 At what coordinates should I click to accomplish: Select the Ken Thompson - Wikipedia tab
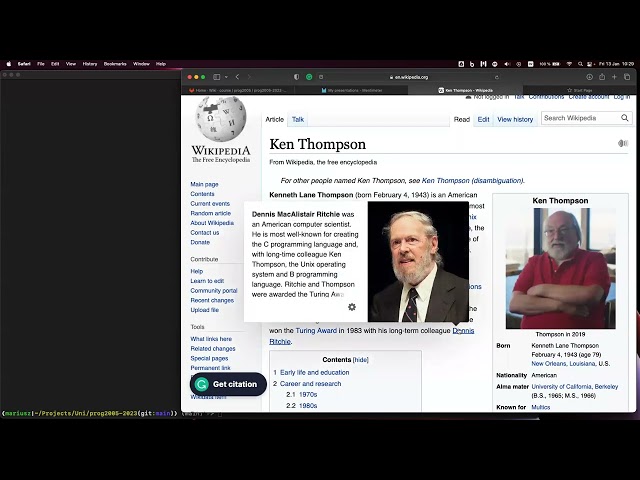pyautogui.click(x=465, y=90)
